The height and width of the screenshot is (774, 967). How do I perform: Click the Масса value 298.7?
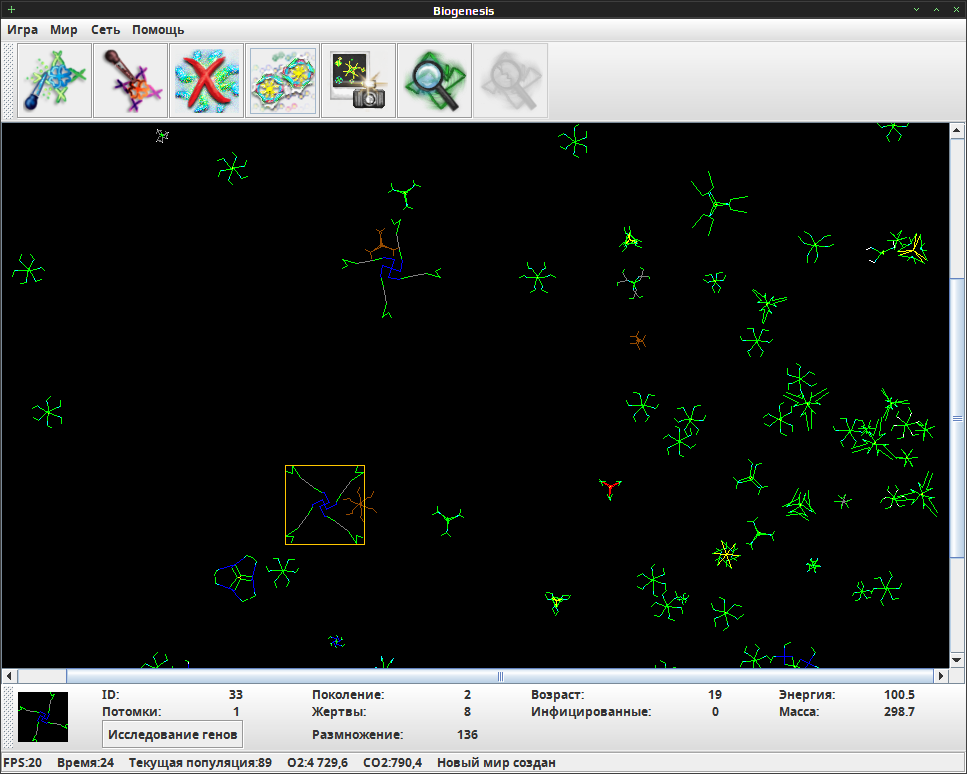click(899, 712)
